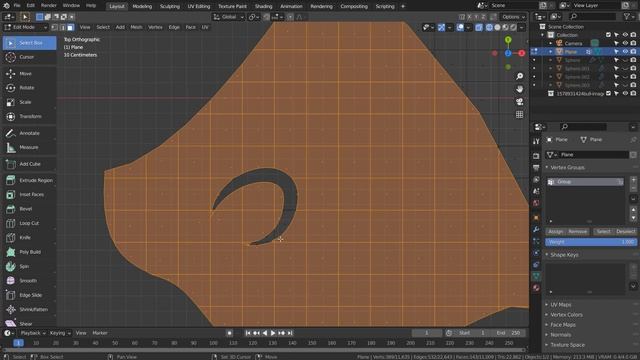The image size is (640, 360).
Task: Activate the Measure tool
Action: [29, 147]
